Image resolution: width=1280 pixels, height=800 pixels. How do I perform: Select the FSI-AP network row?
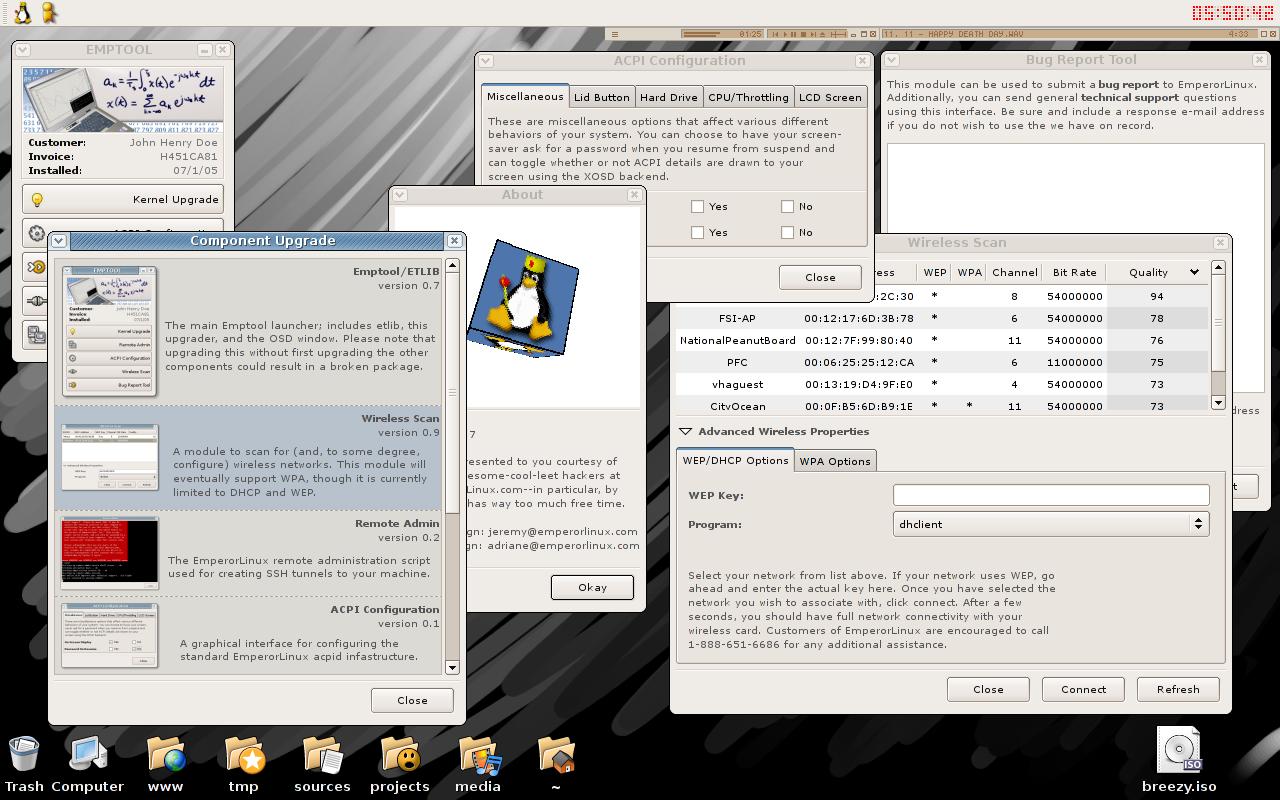pos(942,318)
